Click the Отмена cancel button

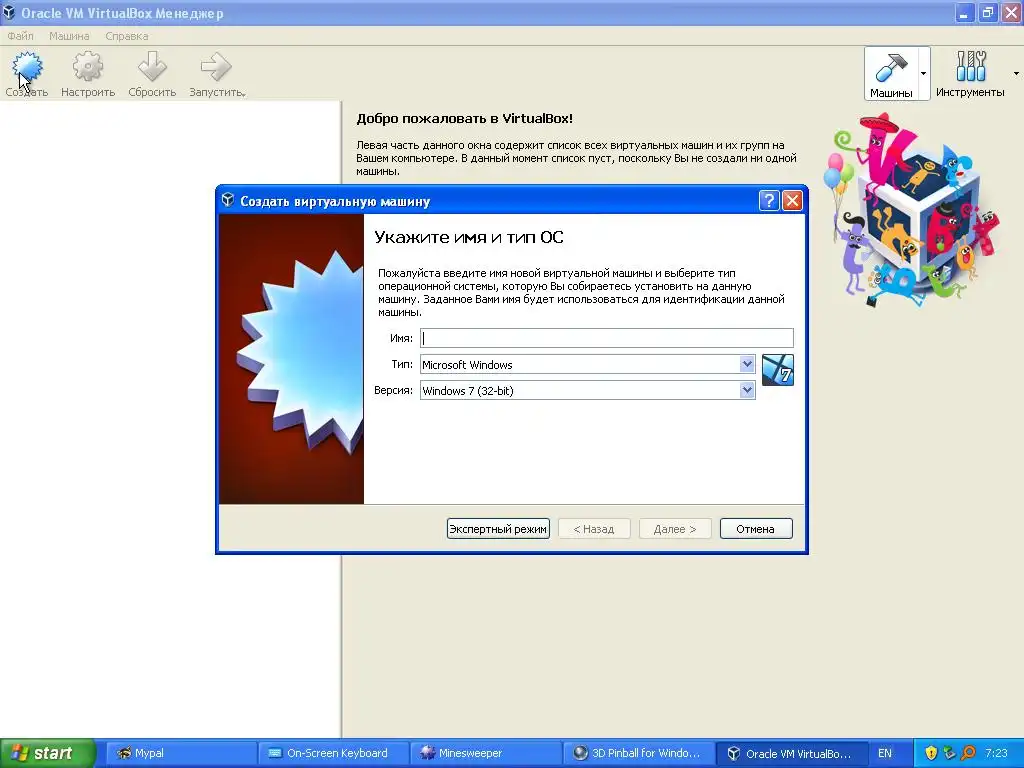click(756, 529)
